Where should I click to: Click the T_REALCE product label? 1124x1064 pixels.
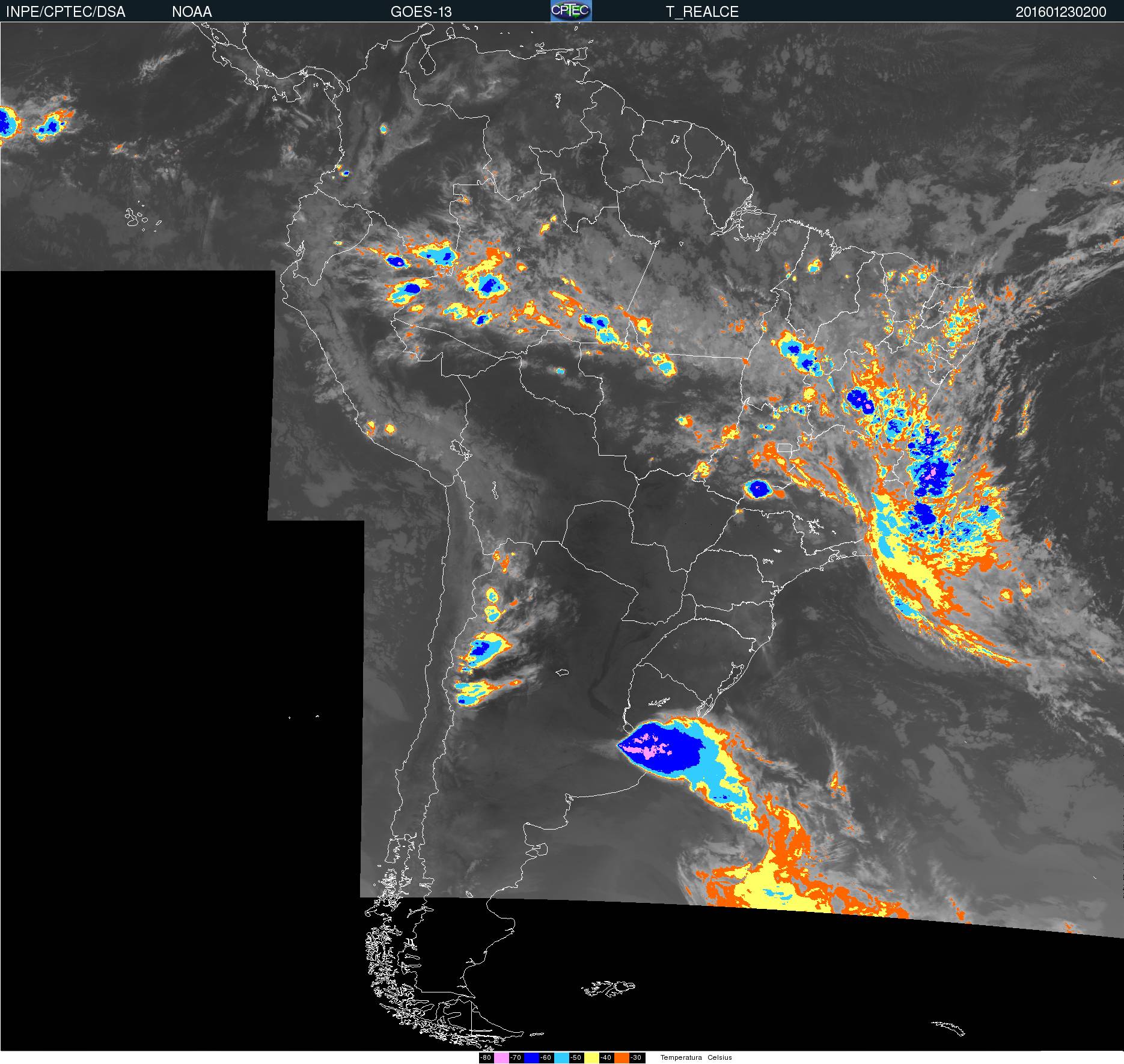[702, 12]
